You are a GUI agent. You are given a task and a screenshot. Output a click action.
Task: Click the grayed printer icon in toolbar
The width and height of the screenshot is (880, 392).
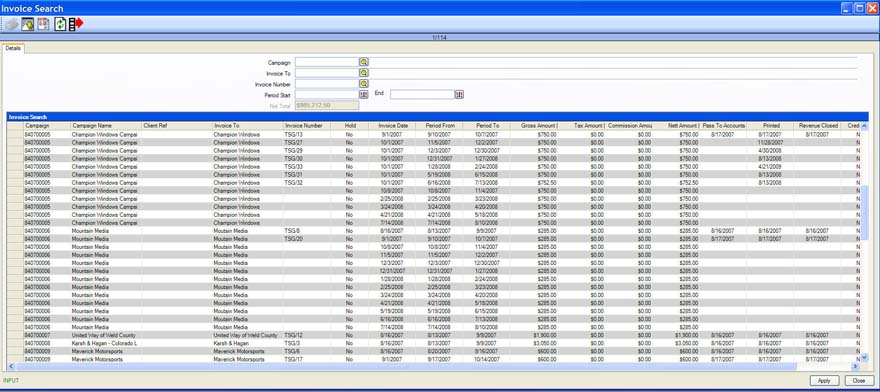11,24
